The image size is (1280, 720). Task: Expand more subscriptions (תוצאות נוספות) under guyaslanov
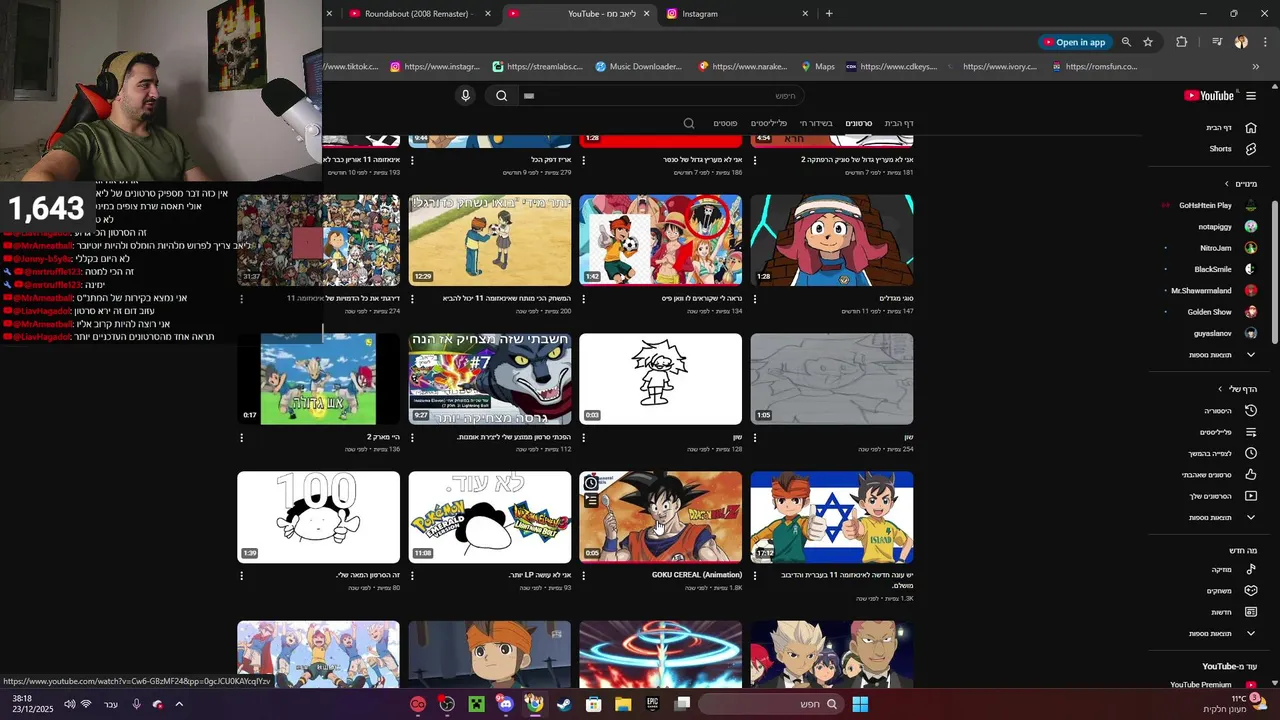1222,355
